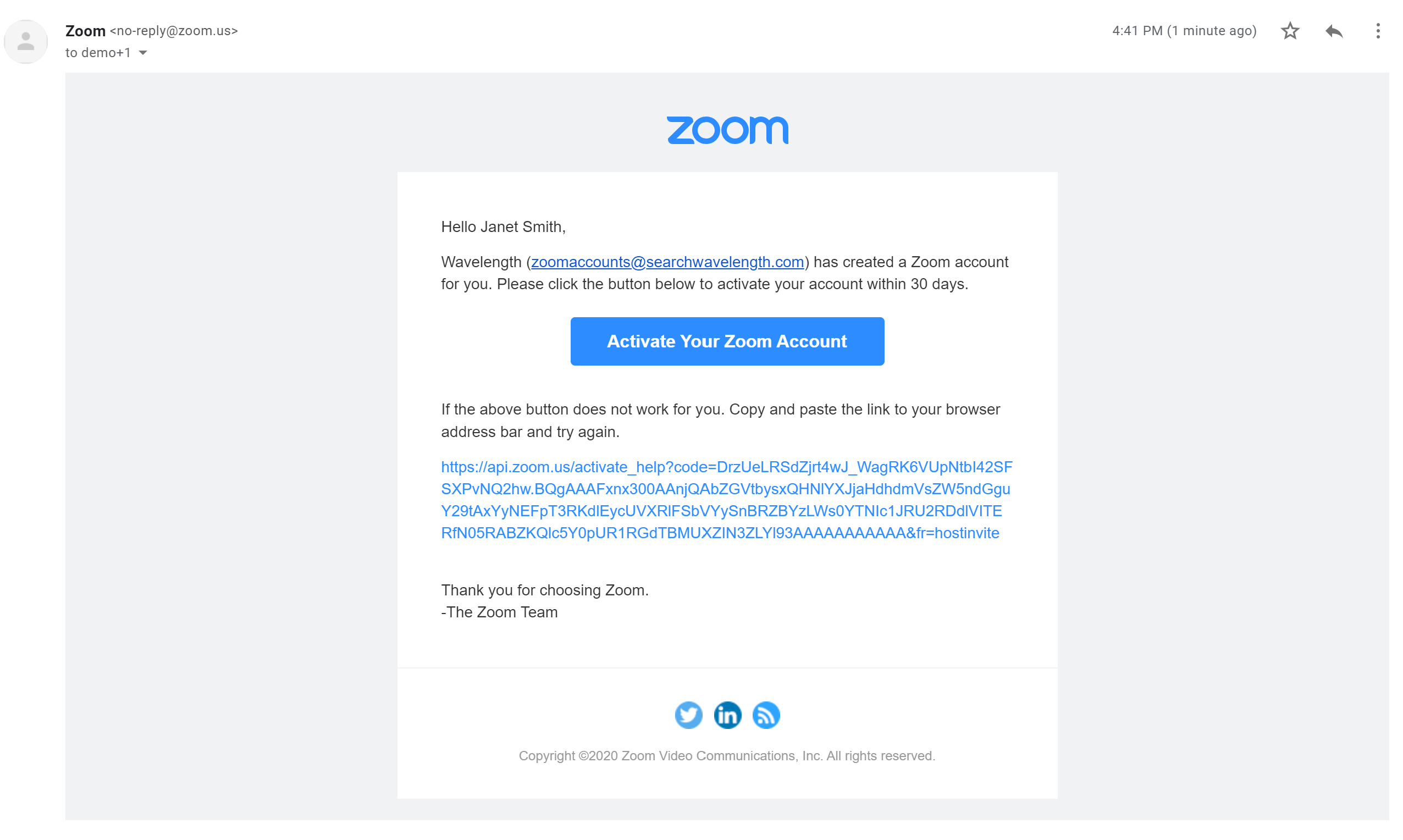The image size is (1403, 840).
Task: Click the Activate Your Zoom Account button
Action: (727, 341)
